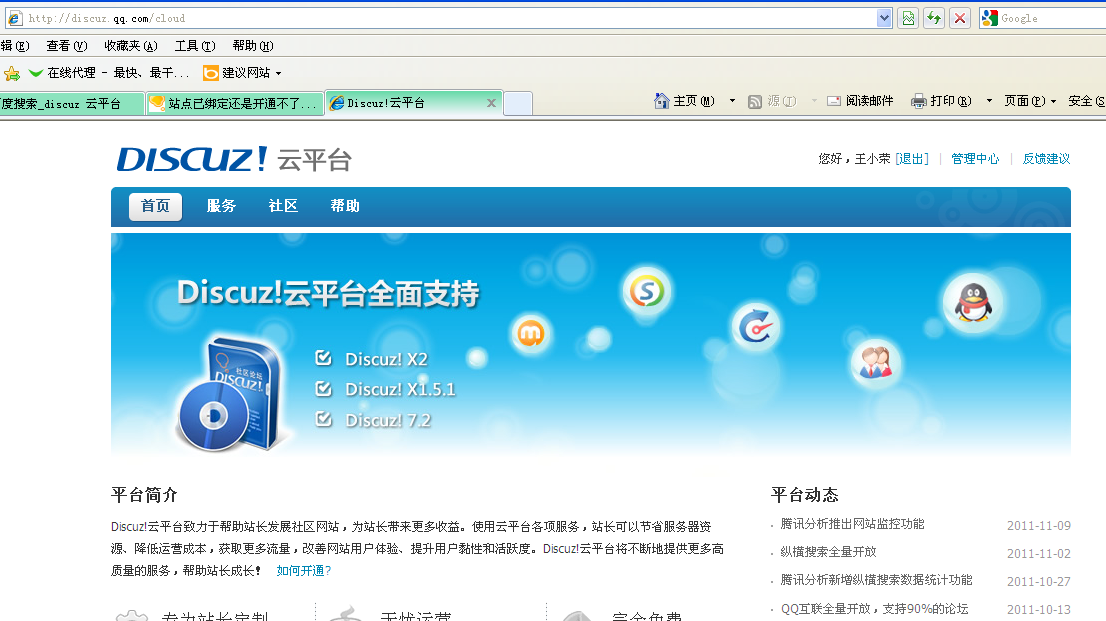The width and height of the screenshot is (1106, 621).
Task: Click the orange Sogou S bubble icon
Action: click(647, 291)
